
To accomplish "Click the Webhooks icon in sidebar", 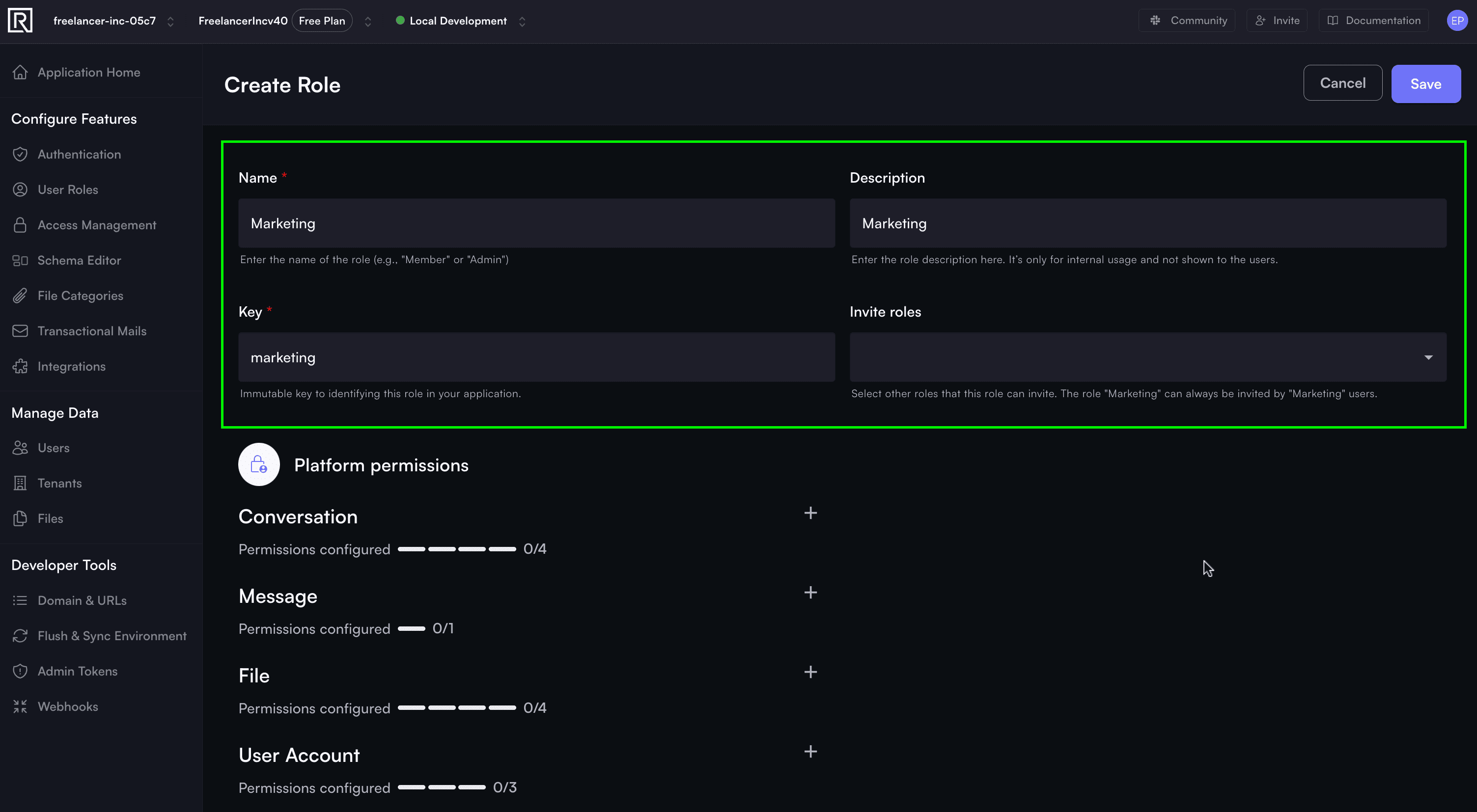I will tap(20, 706).
